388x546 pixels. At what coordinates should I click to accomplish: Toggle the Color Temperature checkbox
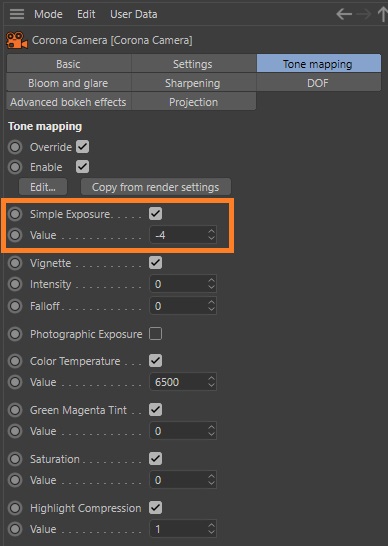pos(155,360)
